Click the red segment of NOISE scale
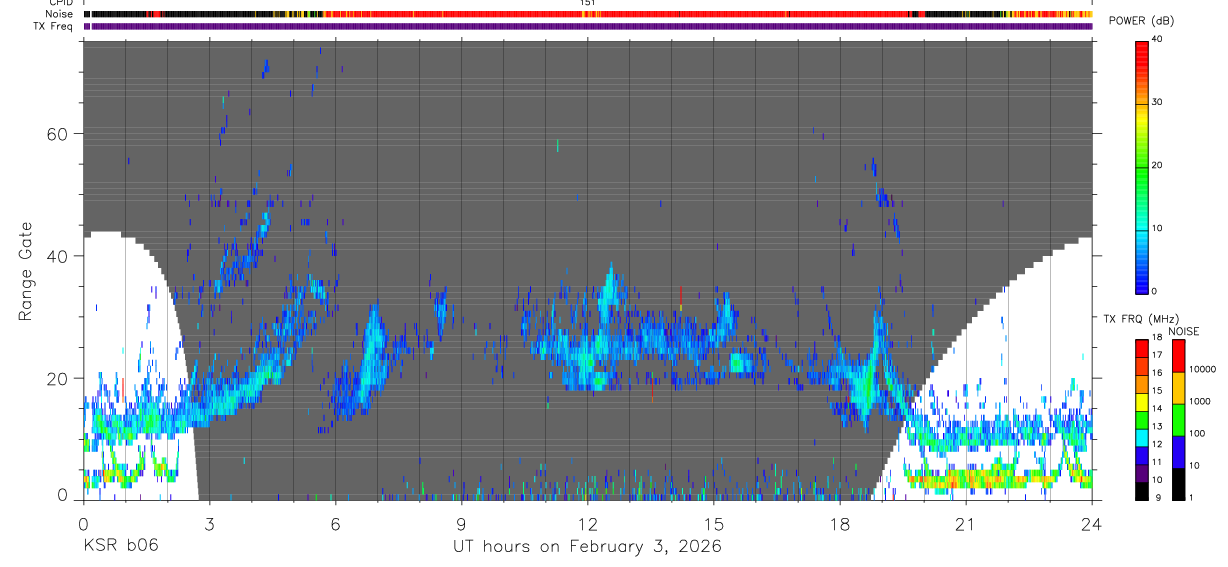This screenshot has height=567, width=1228. point(1179,356)
